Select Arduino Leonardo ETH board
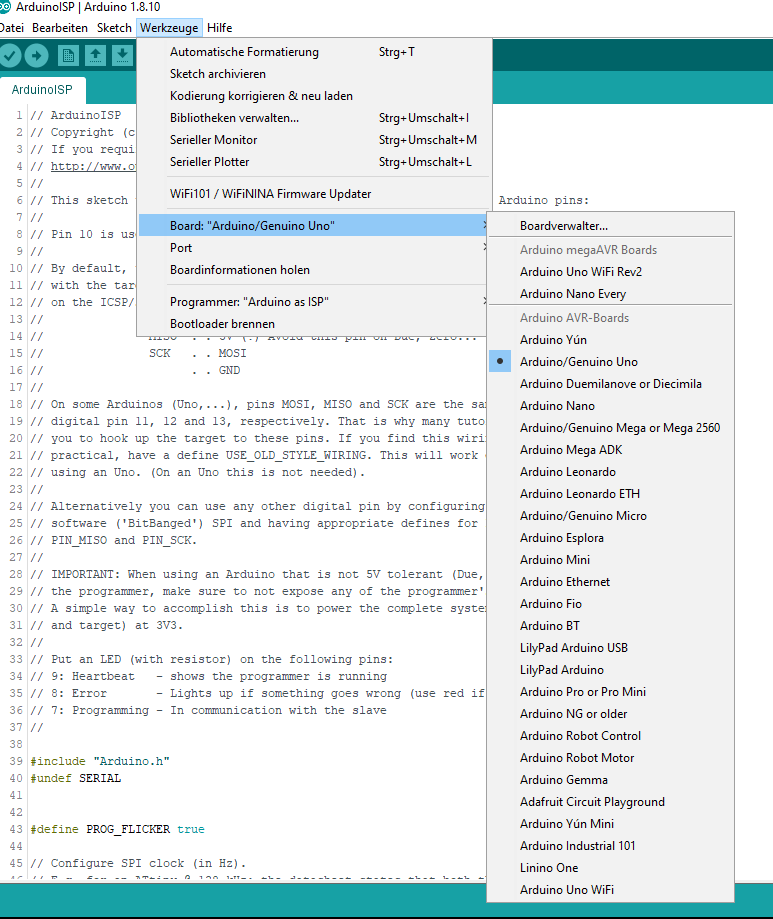 [611, 493]
